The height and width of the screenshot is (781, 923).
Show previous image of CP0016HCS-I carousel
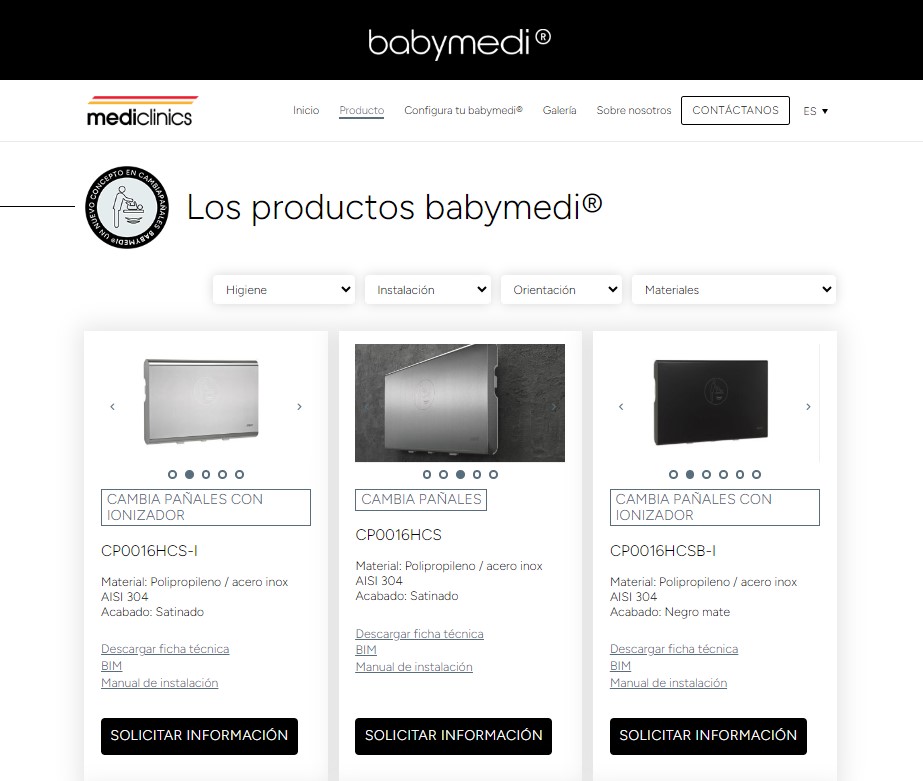[112, 407]
